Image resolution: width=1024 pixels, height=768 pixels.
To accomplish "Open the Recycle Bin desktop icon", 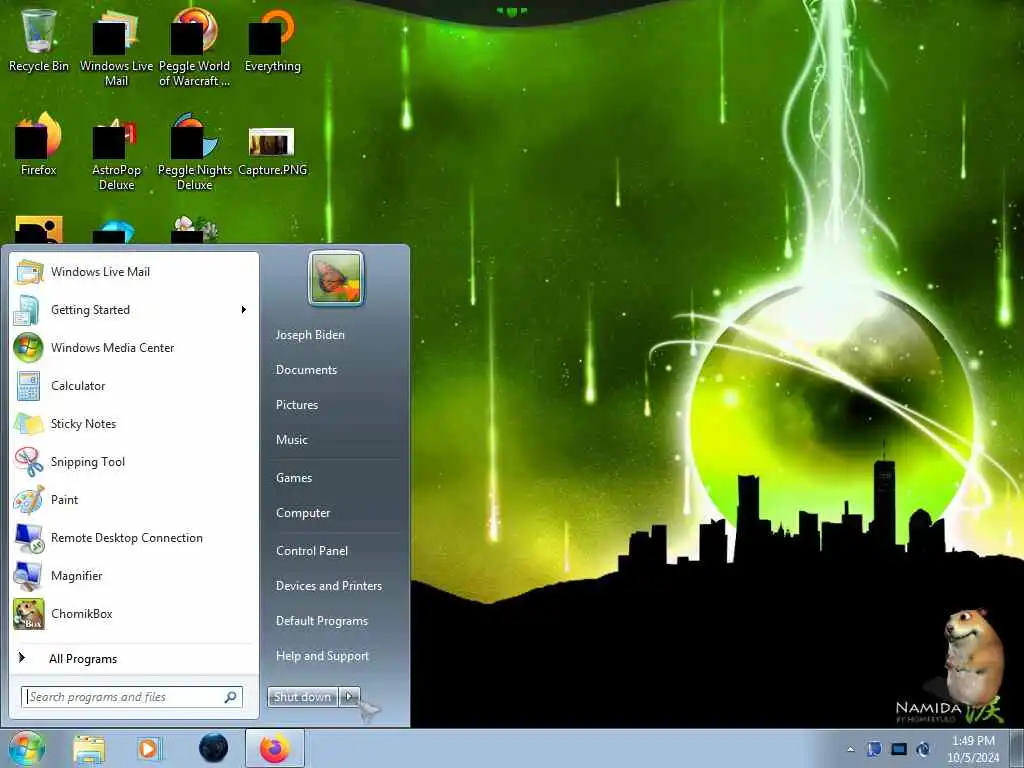I will 39,40.
